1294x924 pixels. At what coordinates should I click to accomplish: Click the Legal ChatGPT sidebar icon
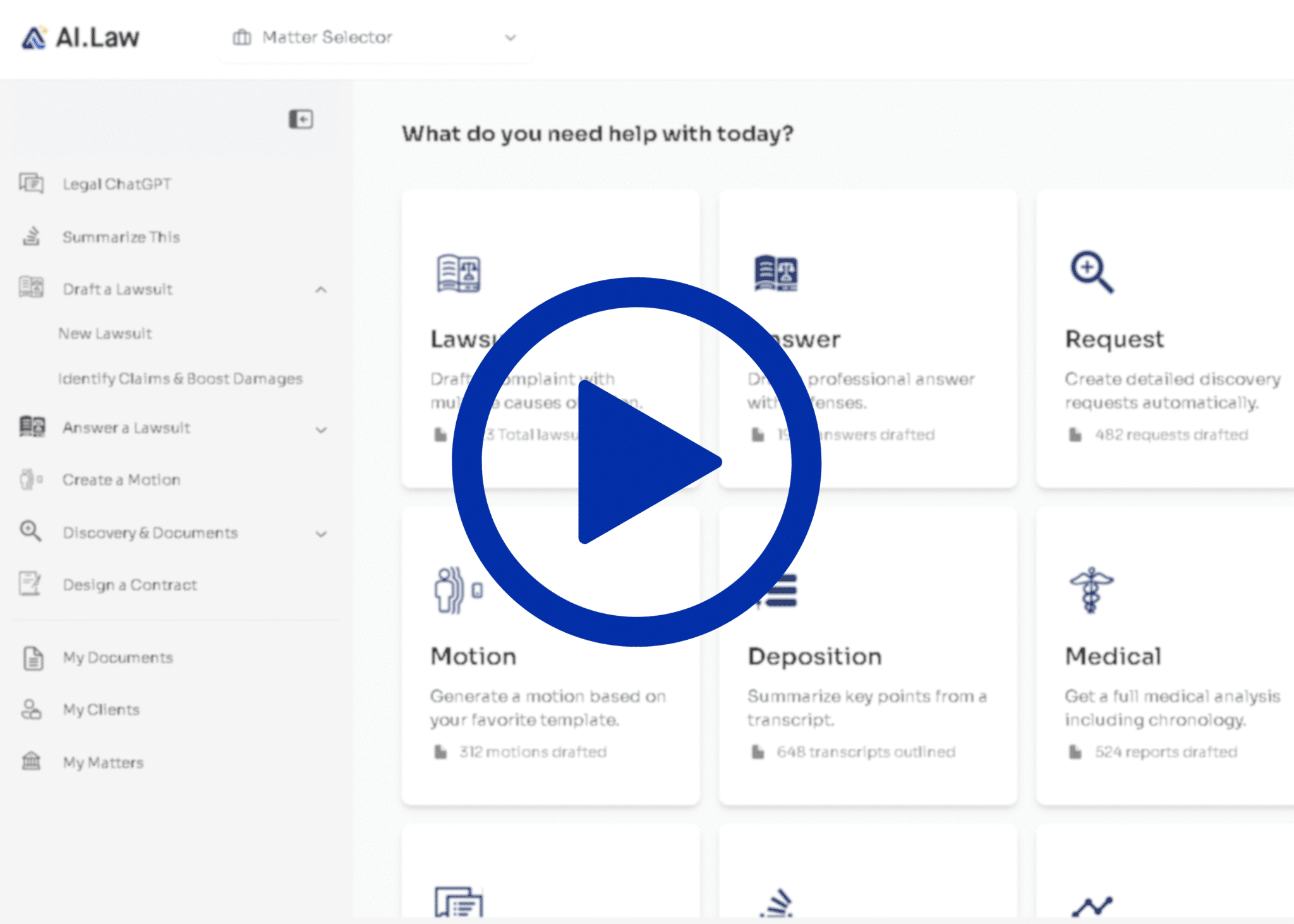[x=30, y=183]
